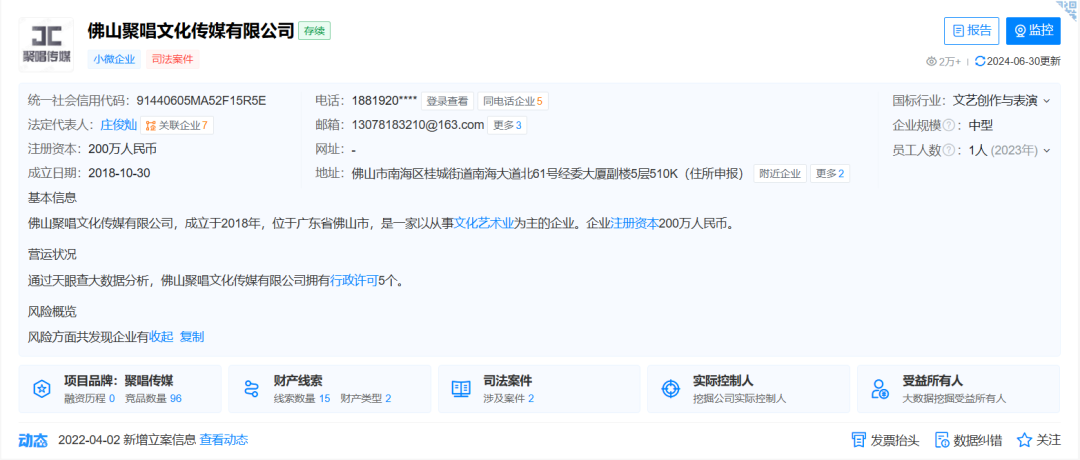Expand 更多 2 addresses
1080x460 pixels.
830,174
